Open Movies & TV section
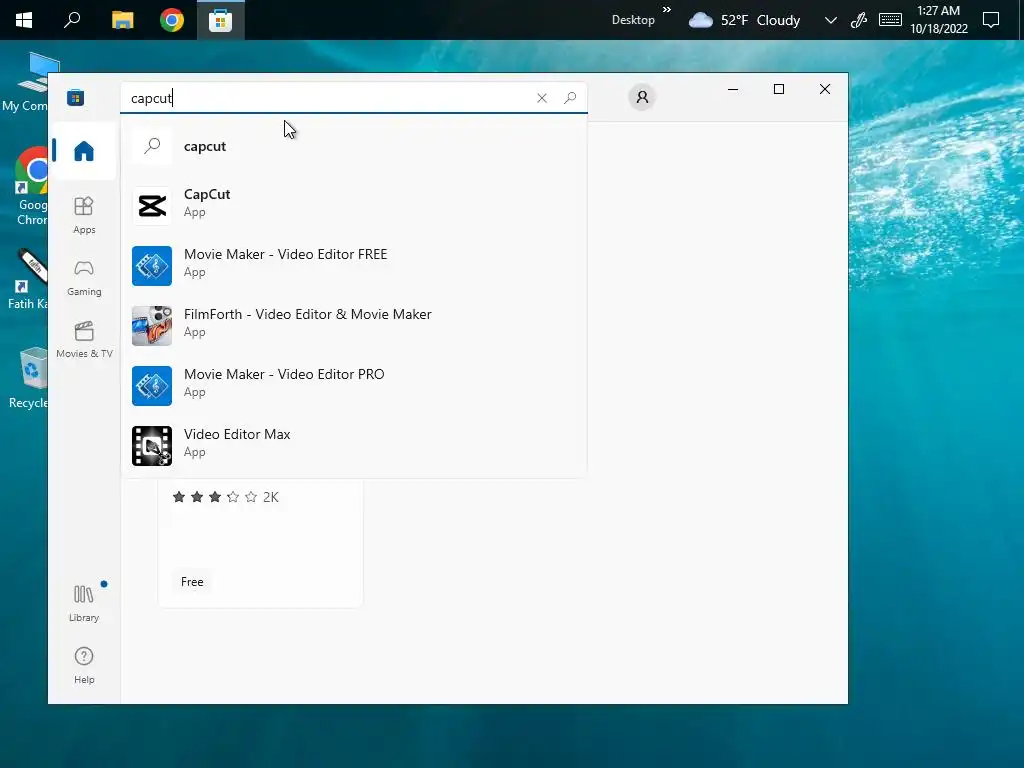The image size is (1024, 768). pos(84,340)
